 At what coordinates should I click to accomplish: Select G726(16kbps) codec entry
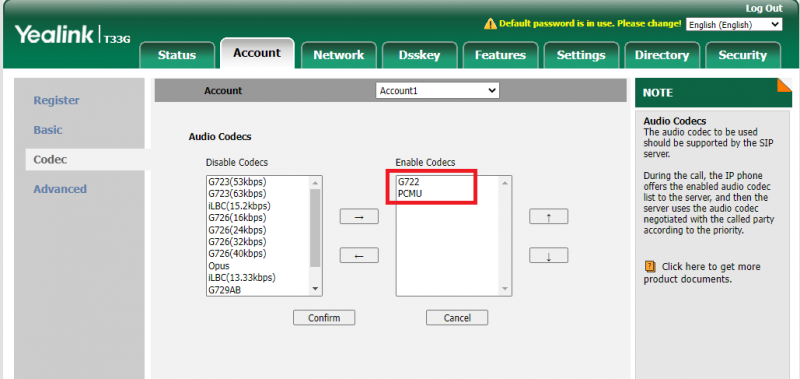pyautogui.click(x=237, y=218)
